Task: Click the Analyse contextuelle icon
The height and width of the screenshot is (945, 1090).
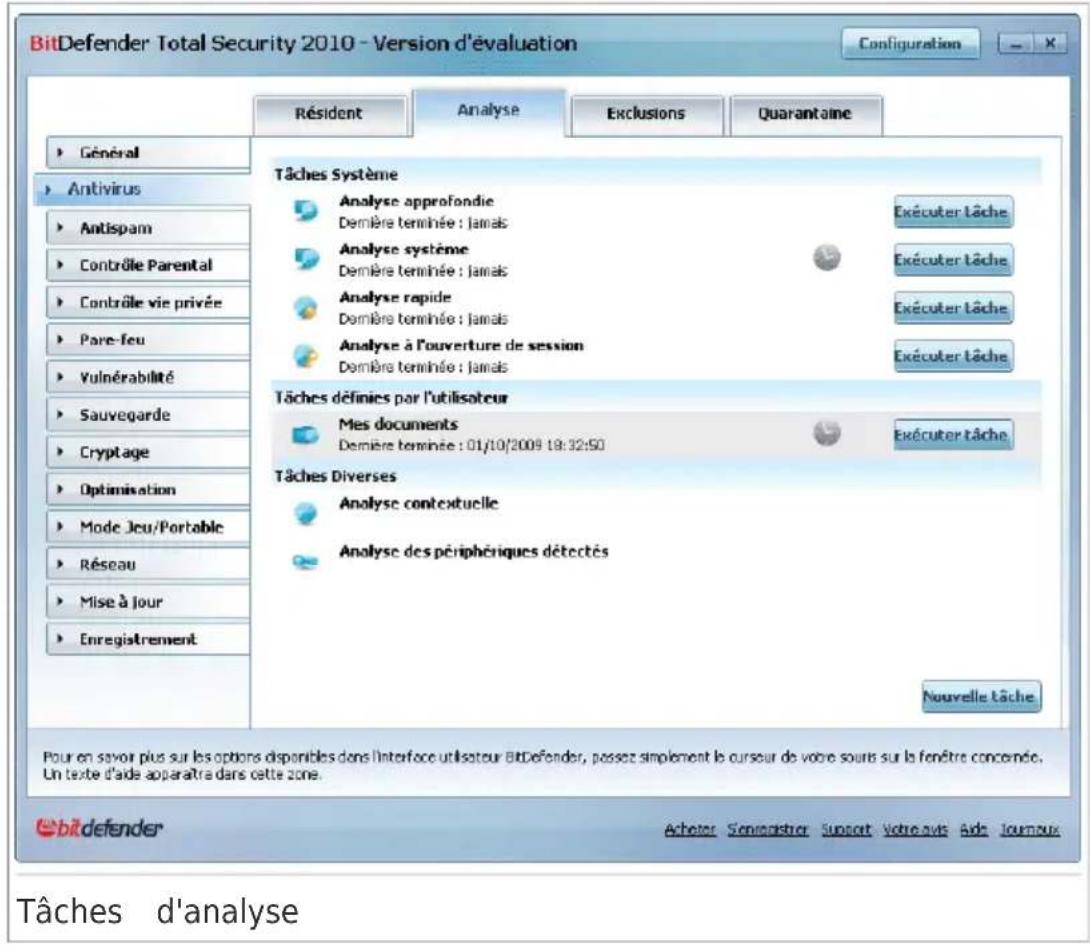Action: 305,513
